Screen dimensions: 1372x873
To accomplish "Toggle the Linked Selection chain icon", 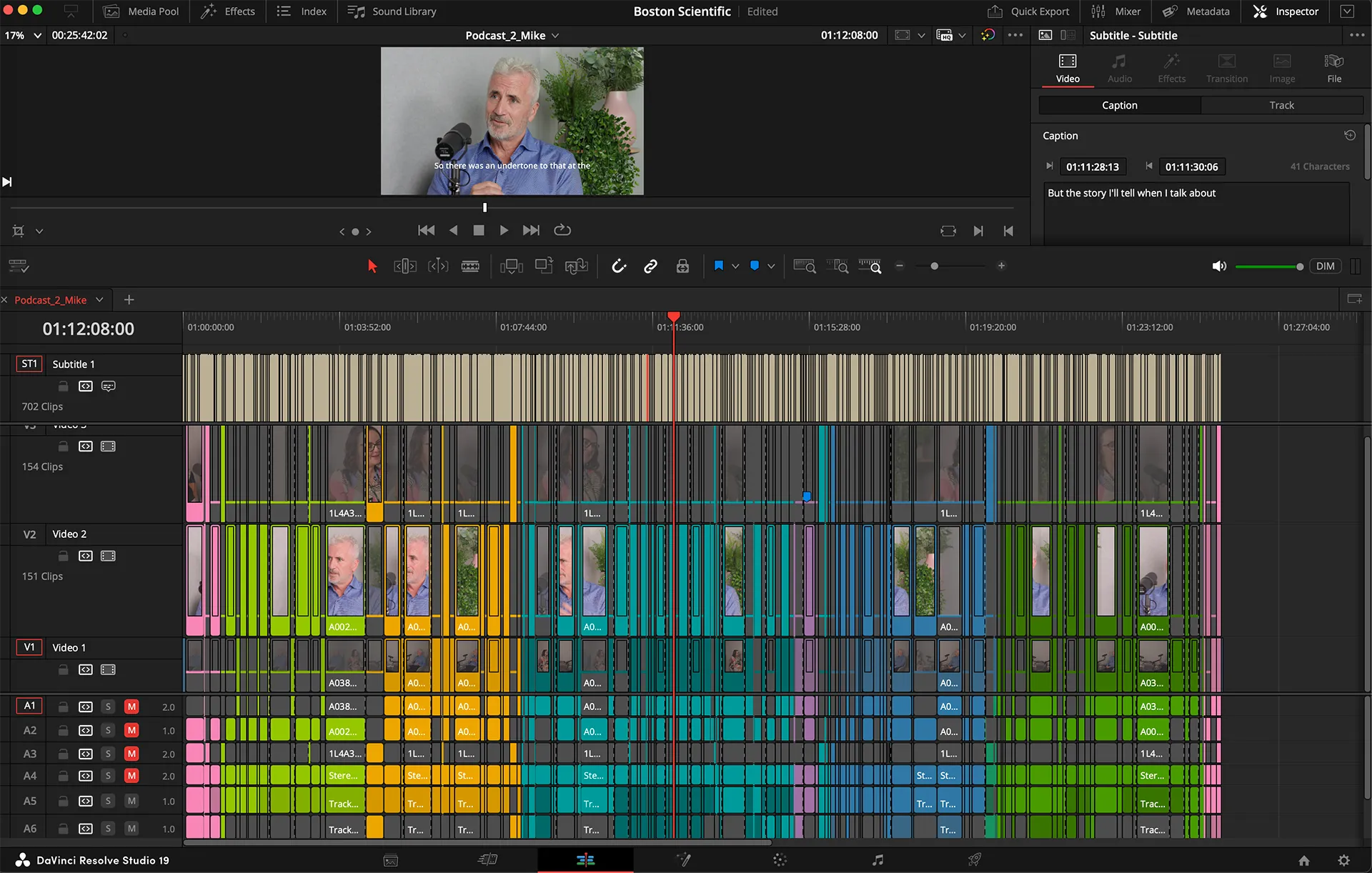I will pyautogui.click(x=650, y=266).
